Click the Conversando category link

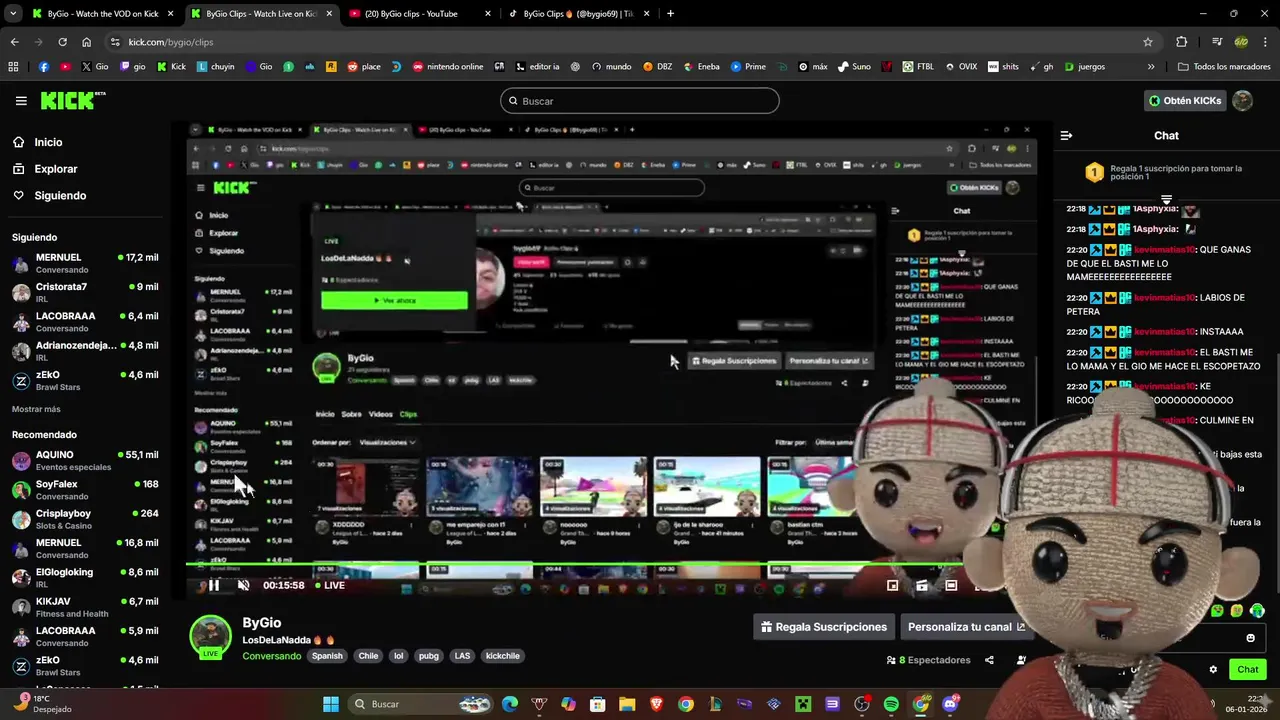[x=271, y=656]
